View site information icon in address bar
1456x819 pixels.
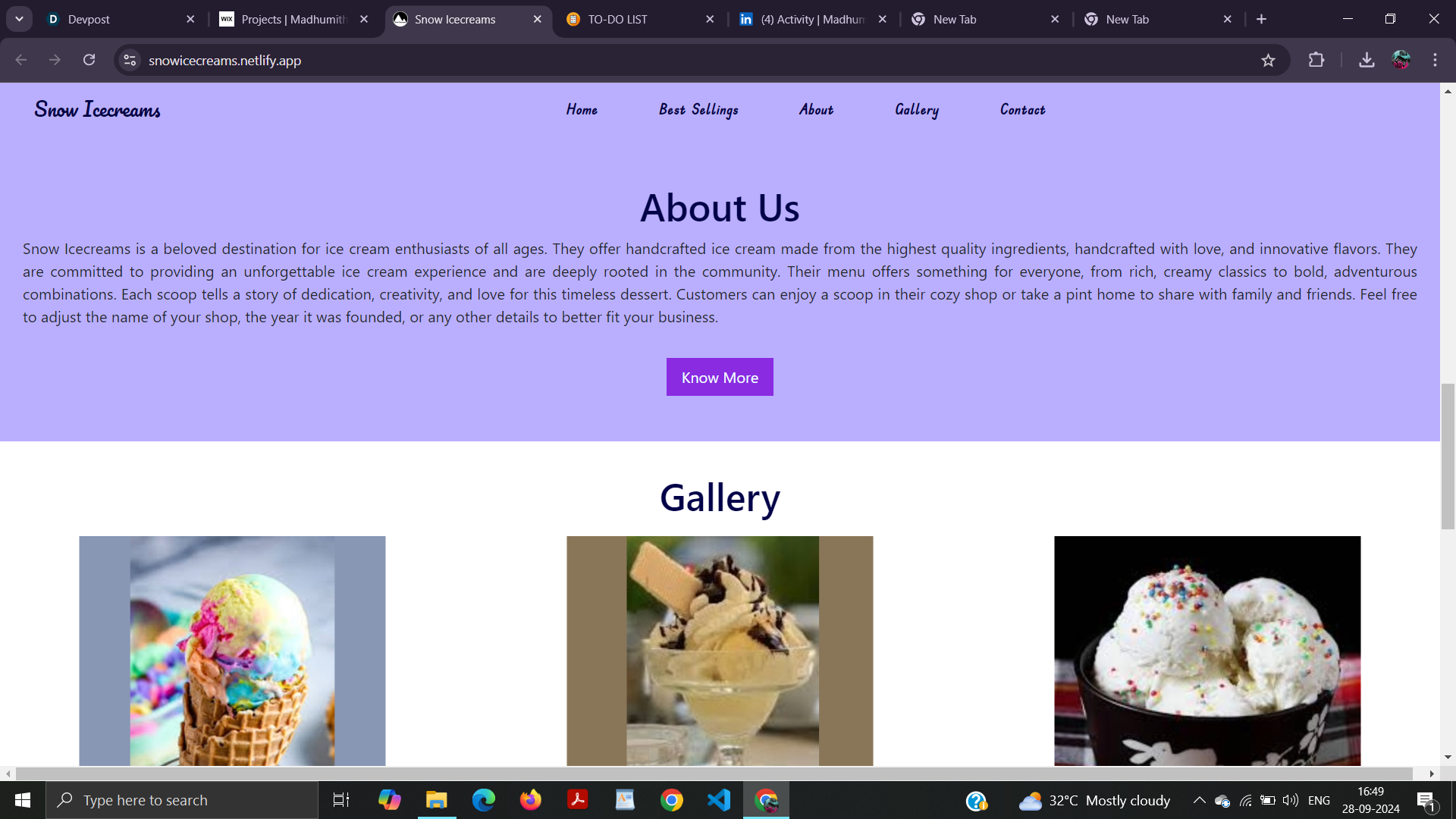(130, 60)
